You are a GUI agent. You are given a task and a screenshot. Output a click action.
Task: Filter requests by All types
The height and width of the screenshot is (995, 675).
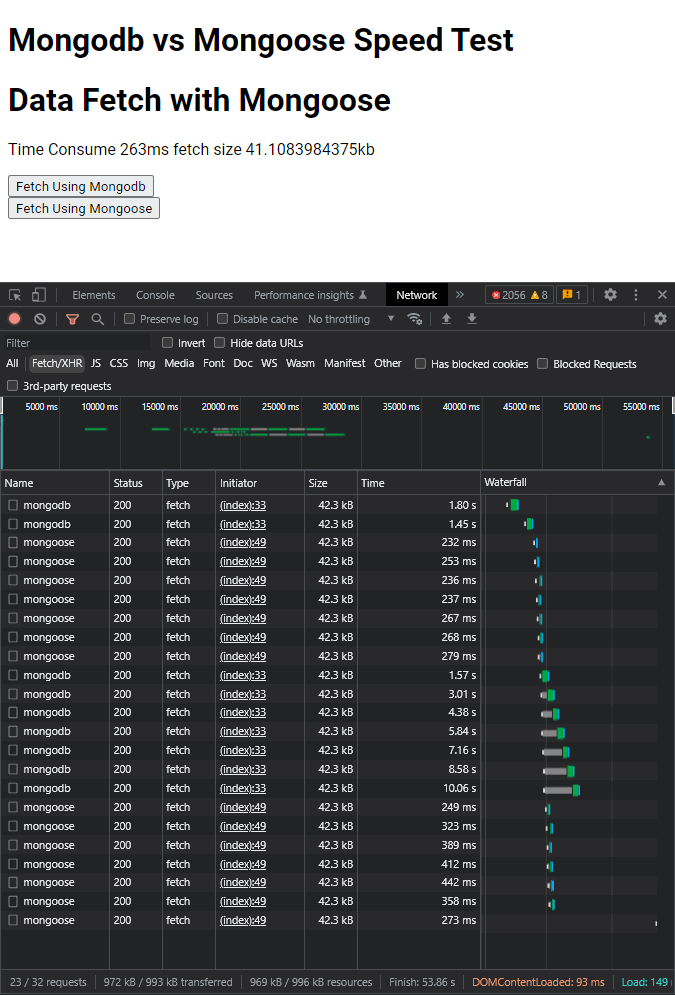(x=13, y=364)
